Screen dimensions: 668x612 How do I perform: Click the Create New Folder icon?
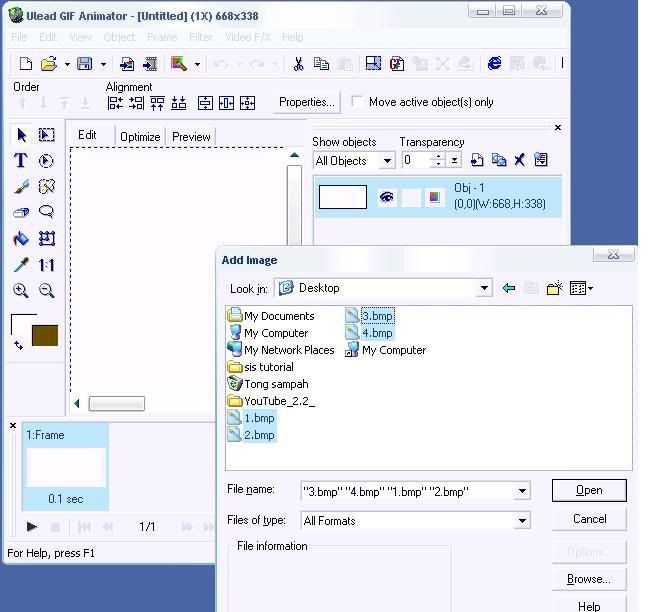tap(554, 288)
